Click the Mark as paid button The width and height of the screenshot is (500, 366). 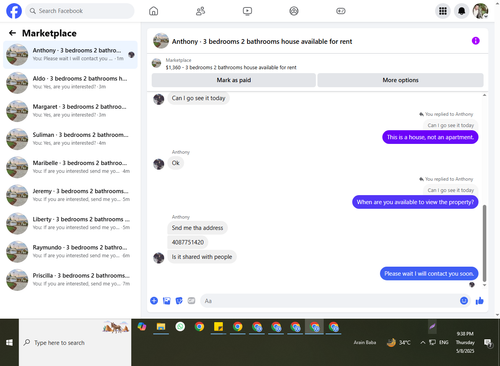tap(234, 80)
